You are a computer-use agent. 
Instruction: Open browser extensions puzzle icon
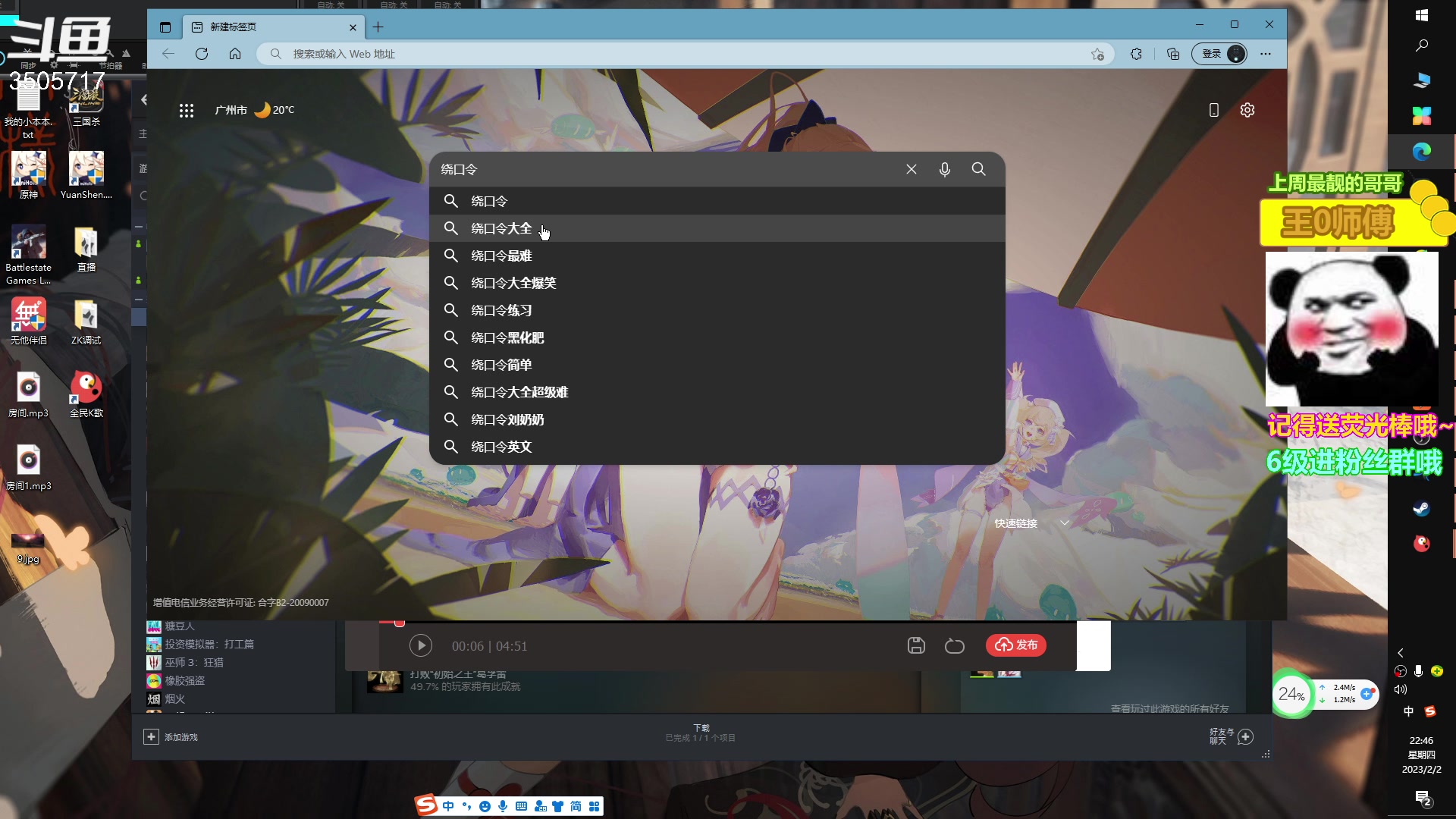[x=1136, y=54]
